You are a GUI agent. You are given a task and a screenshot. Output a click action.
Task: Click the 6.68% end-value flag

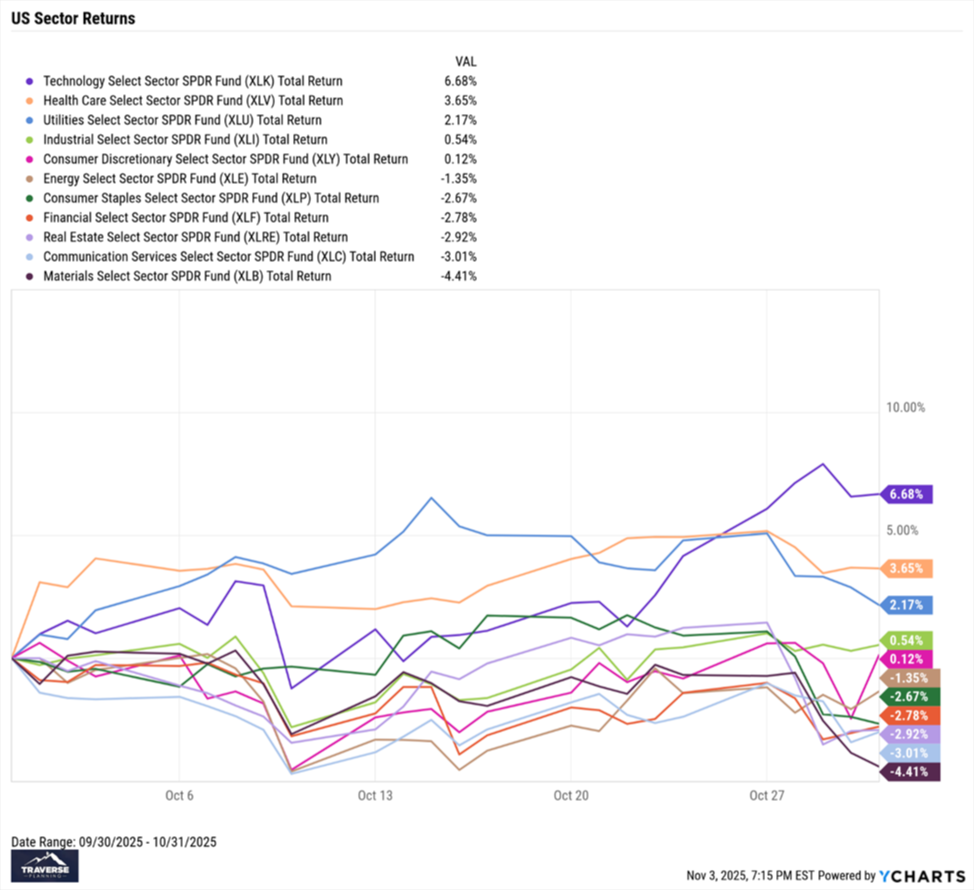[x=907, y=494]
